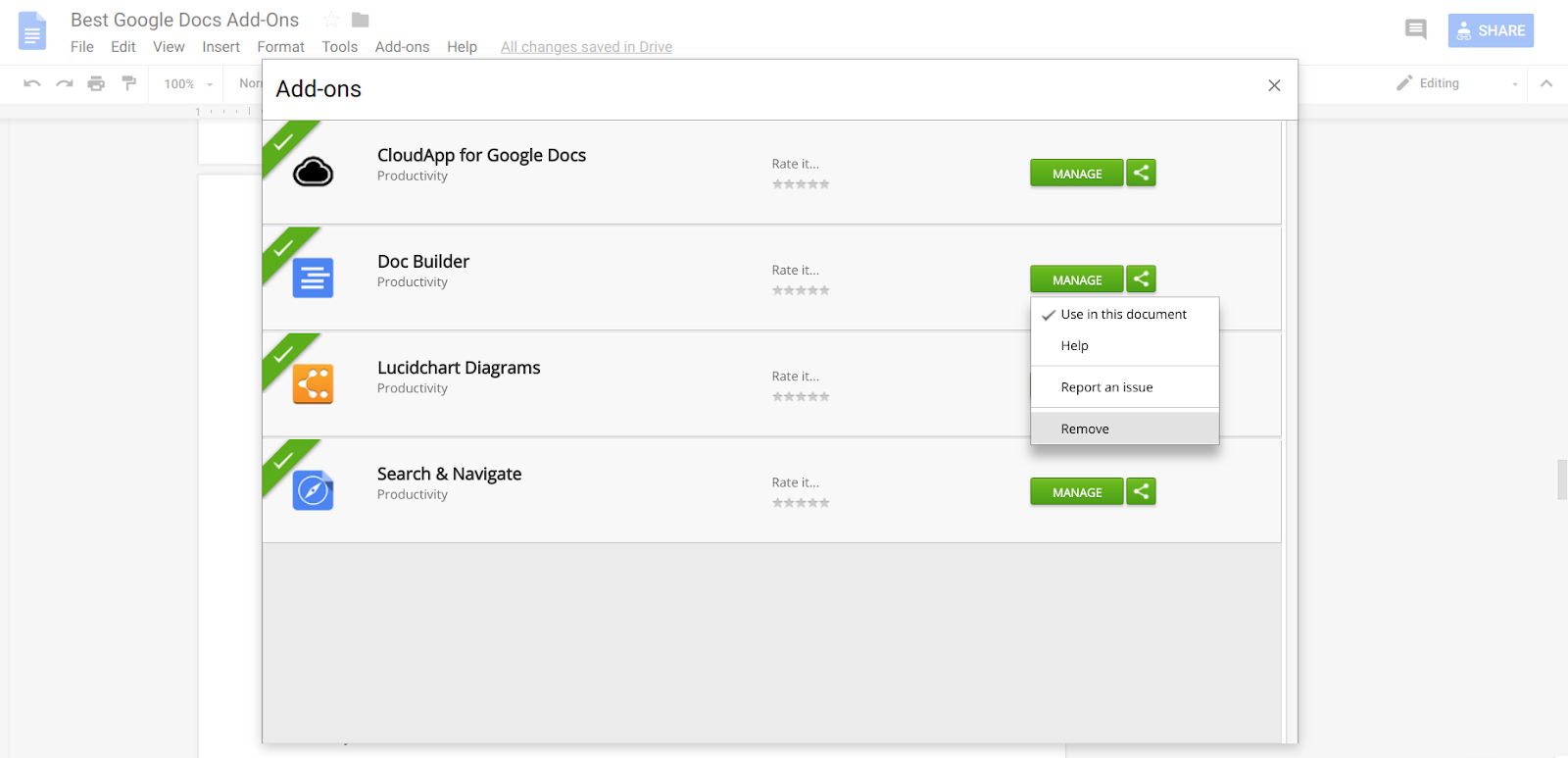Viewport: 1568px width, 758px height.
Task: Click the CloudApp for Google Docs title
Action: tap(481, 155)
